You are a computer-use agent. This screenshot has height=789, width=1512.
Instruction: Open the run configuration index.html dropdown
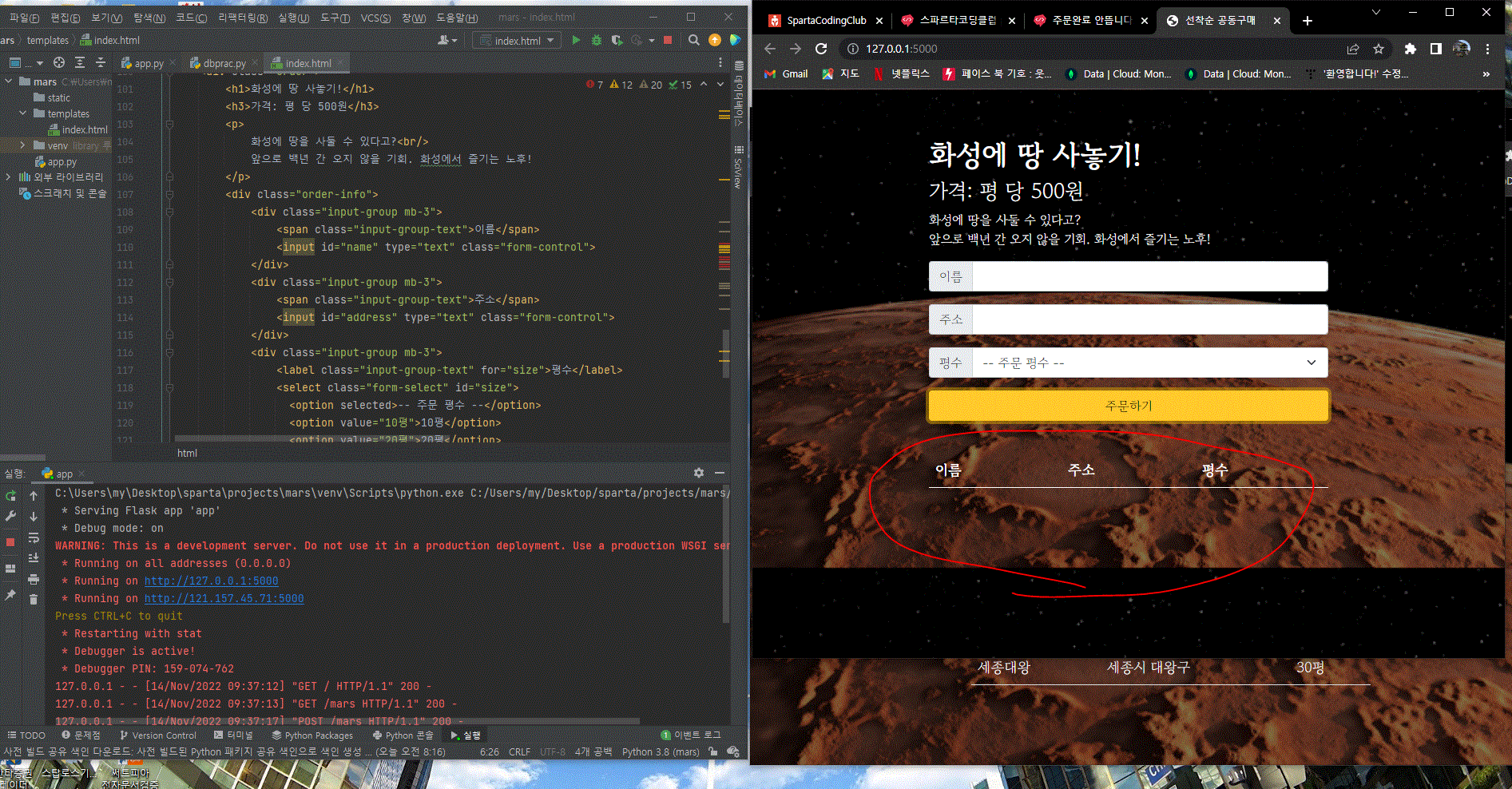[517, 41]
